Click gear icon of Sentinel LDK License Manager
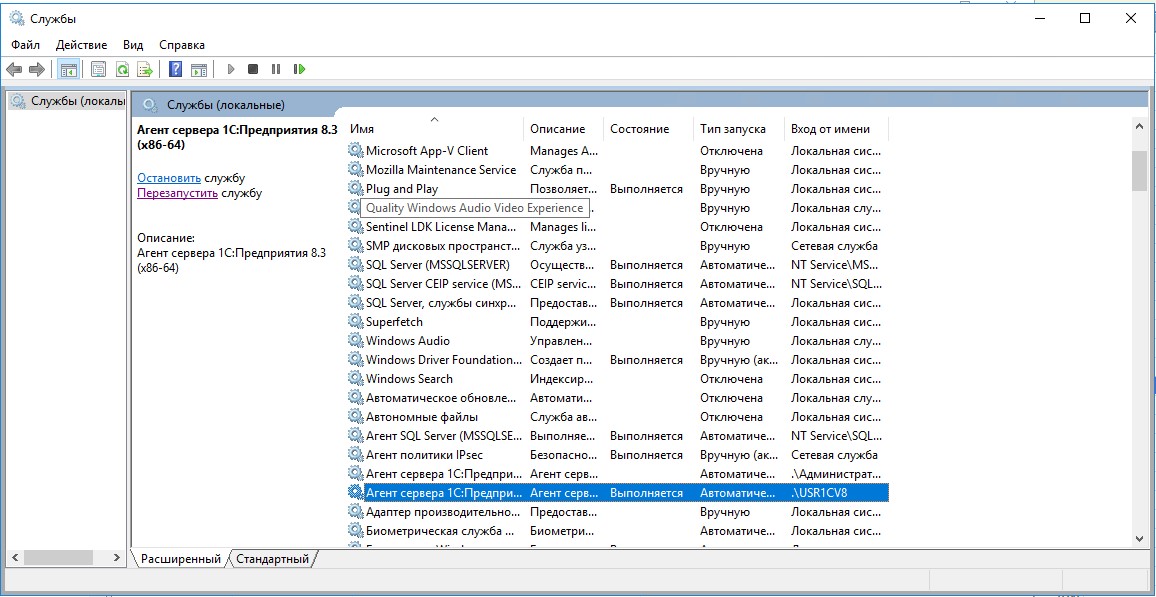 tap(356, 227)
